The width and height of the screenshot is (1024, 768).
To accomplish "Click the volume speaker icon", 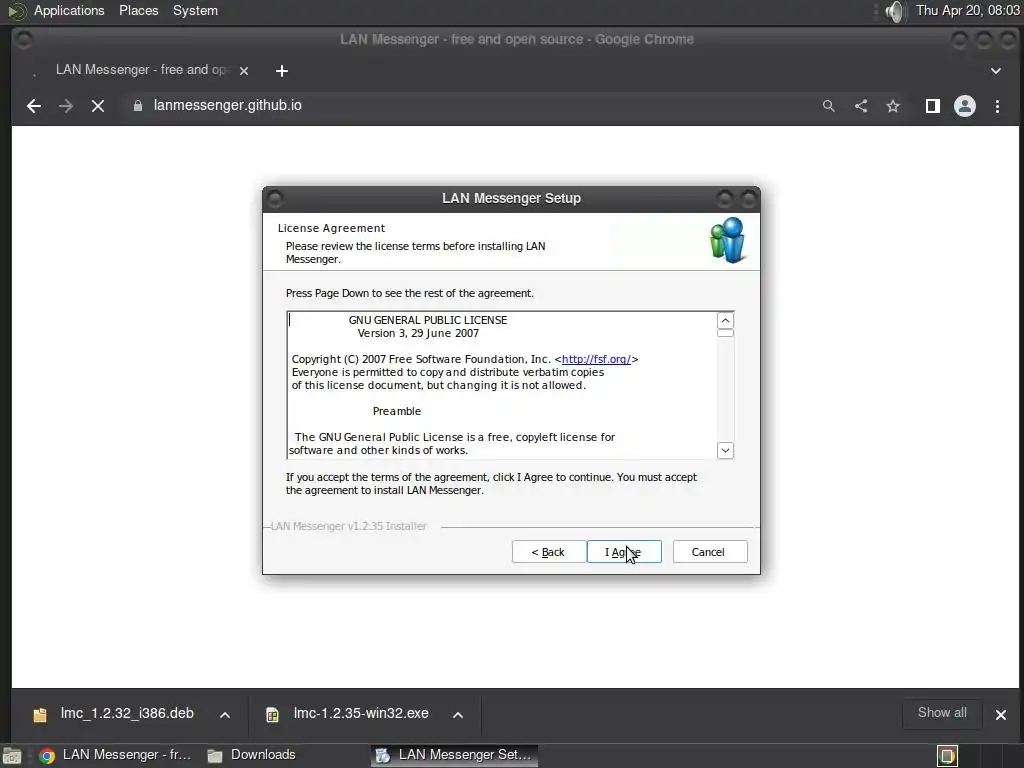I will pos(895,10).
